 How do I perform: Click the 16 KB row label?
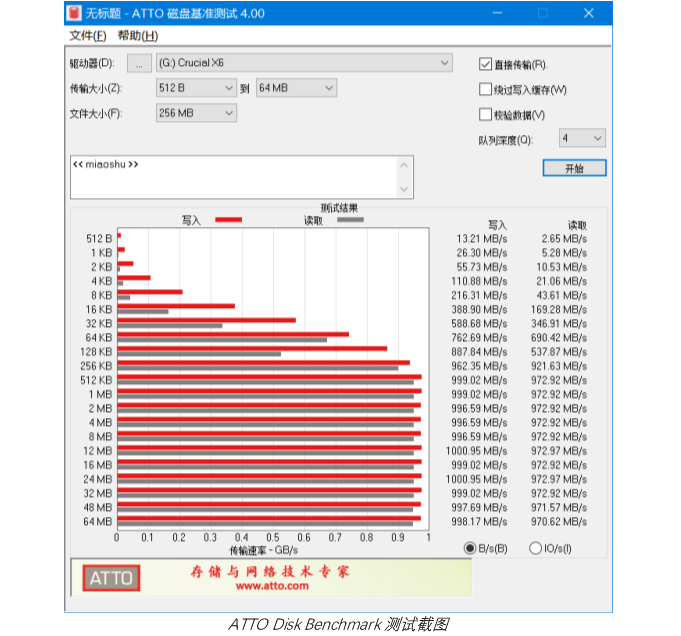click(99, 309)
